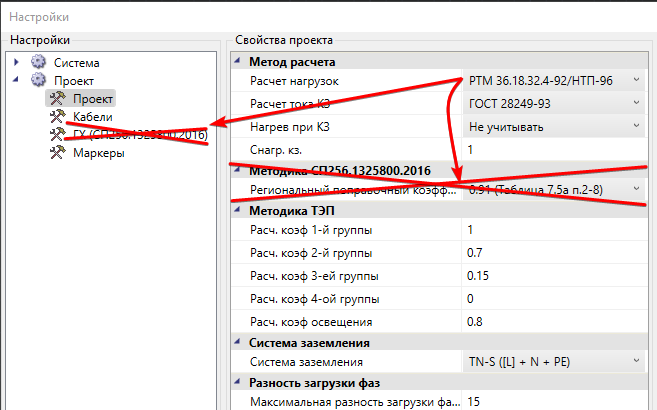
Task: Edit the Расч. коэф 2-й группы value
Action: click(x=553, y=252)
